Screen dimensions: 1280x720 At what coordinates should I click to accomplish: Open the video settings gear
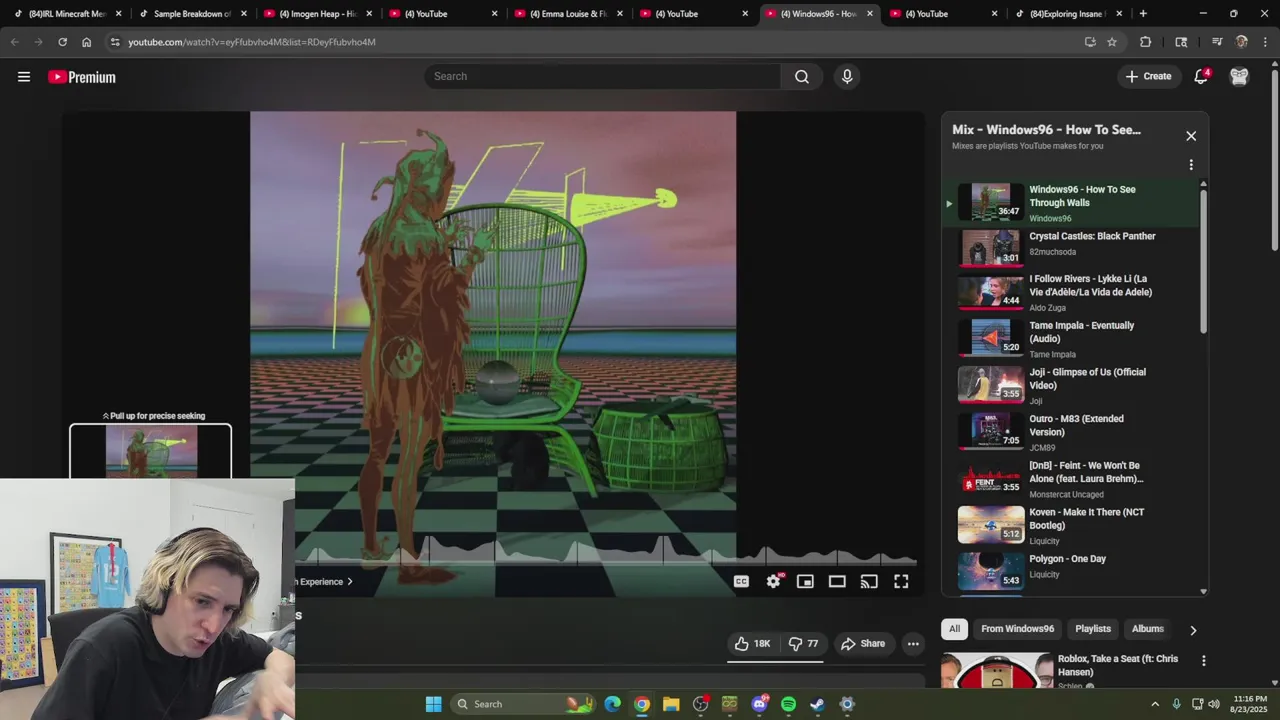pyautogui.click(x=773, y=582)
